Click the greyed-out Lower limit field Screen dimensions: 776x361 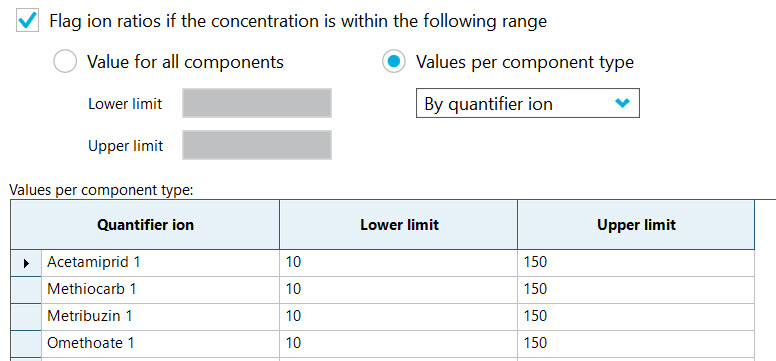(257, 103)
